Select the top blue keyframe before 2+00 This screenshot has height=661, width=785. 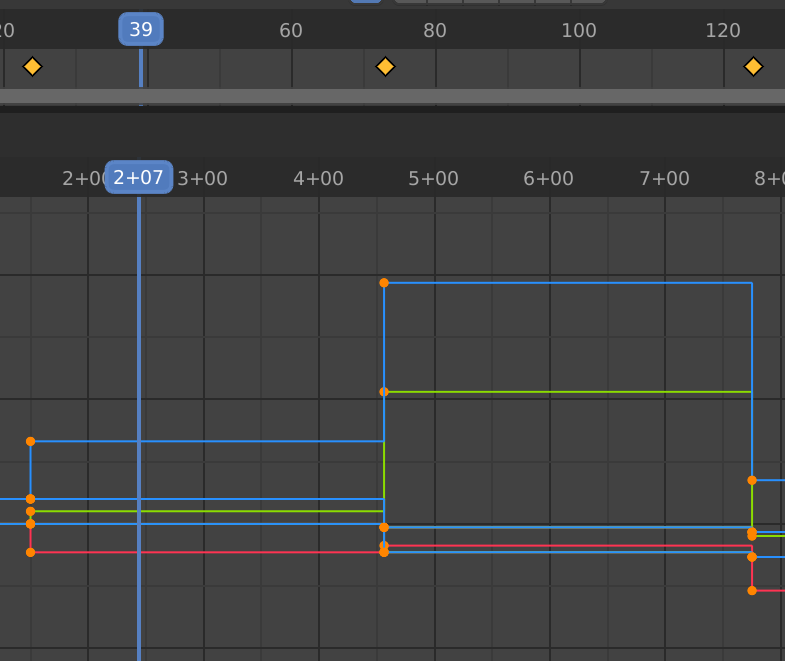(31, 441)
